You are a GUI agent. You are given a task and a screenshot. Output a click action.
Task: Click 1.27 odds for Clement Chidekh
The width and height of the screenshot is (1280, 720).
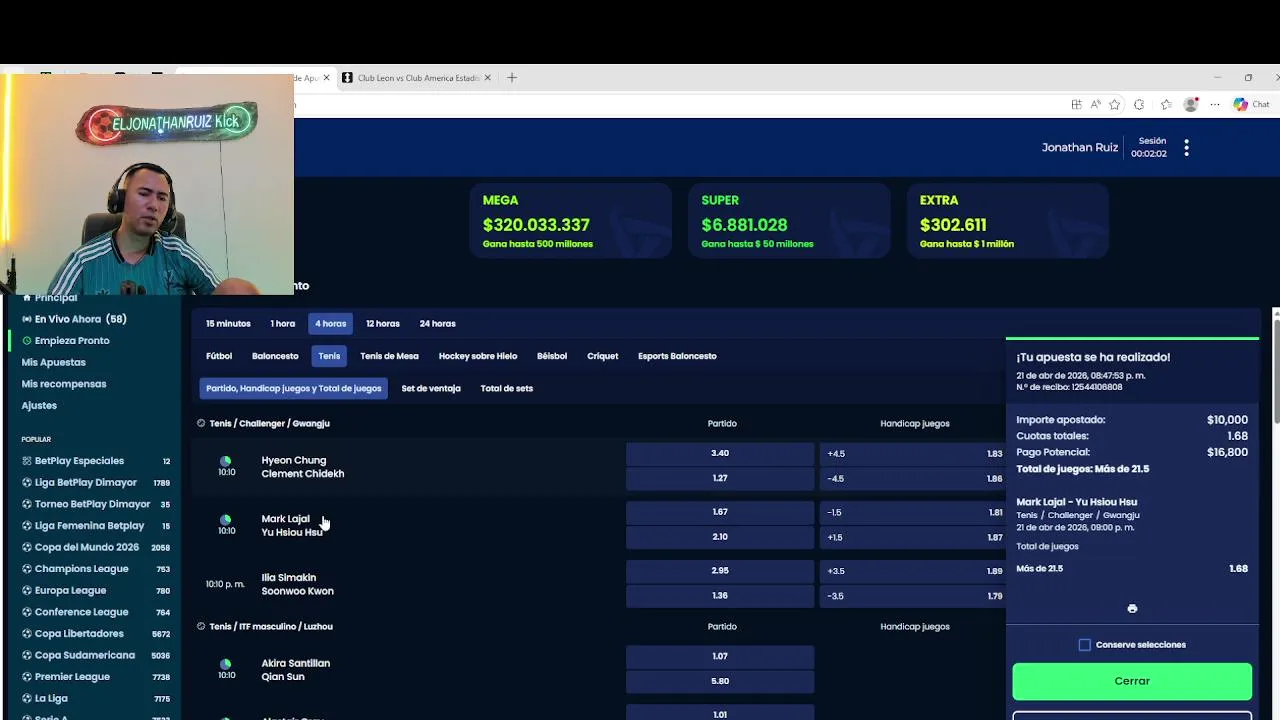[x=720, y=478]
